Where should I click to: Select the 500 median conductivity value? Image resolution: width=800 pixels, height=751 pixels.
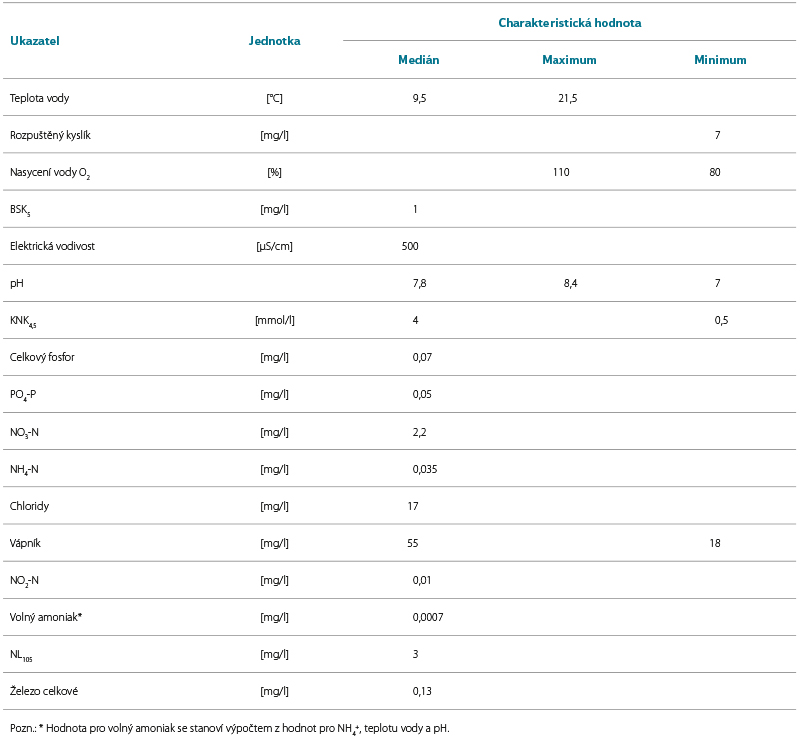[410, 246]
